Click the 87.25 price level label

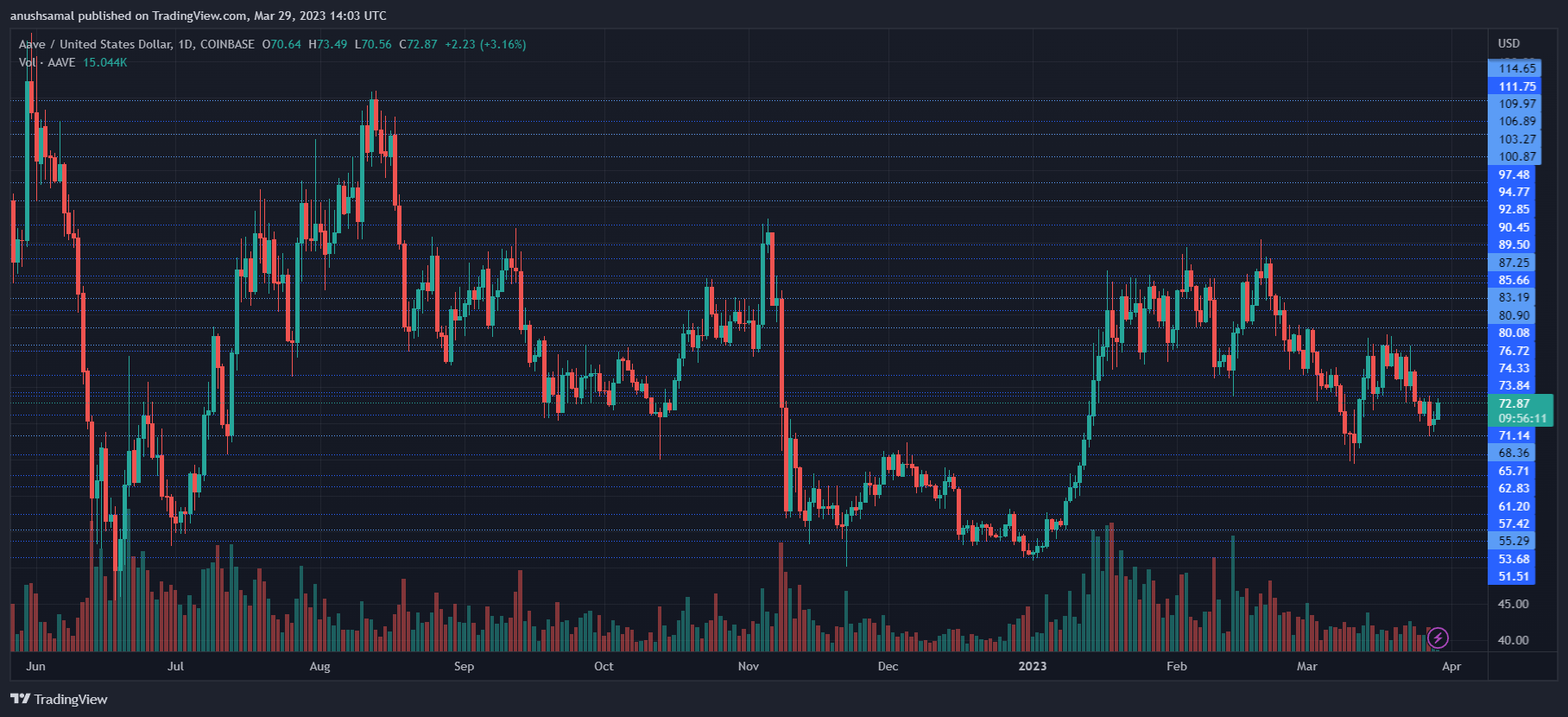point(1514,263)
